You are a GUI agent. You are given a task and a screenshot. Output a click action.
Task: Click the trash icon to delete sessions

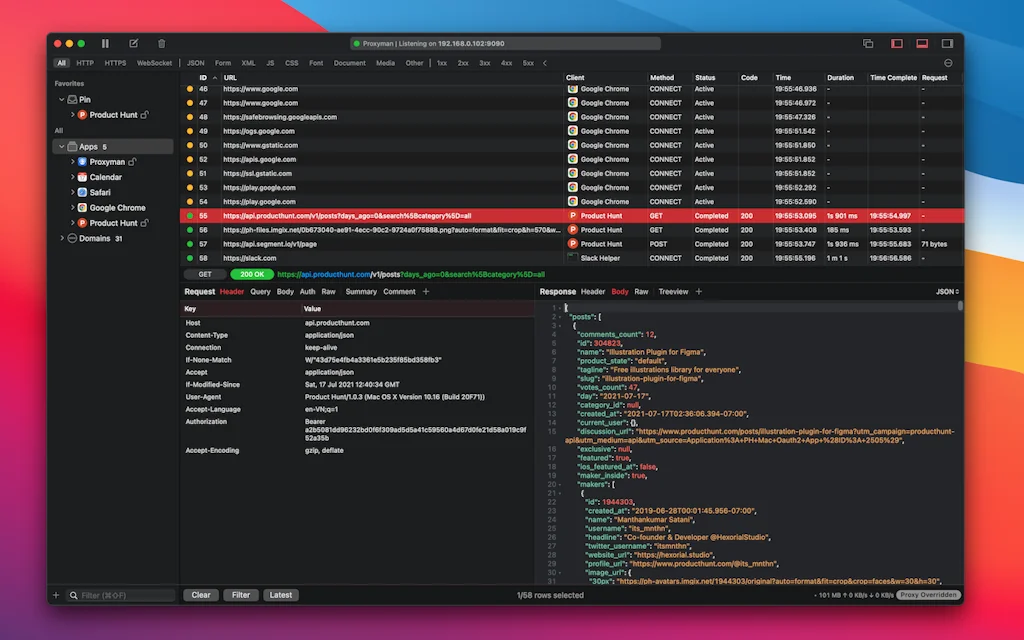pyautogui.click(x=160, y=43)
